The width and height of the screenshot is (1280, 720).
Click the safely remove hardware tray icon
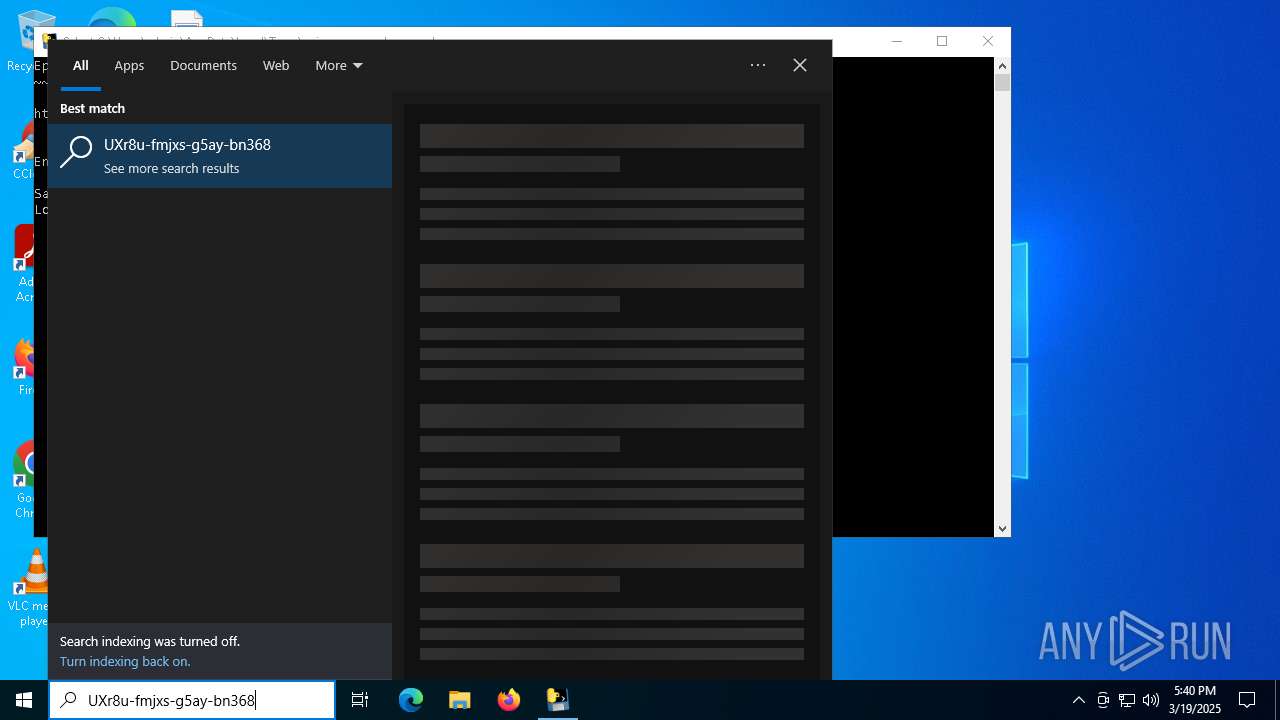click(1103, 700)
